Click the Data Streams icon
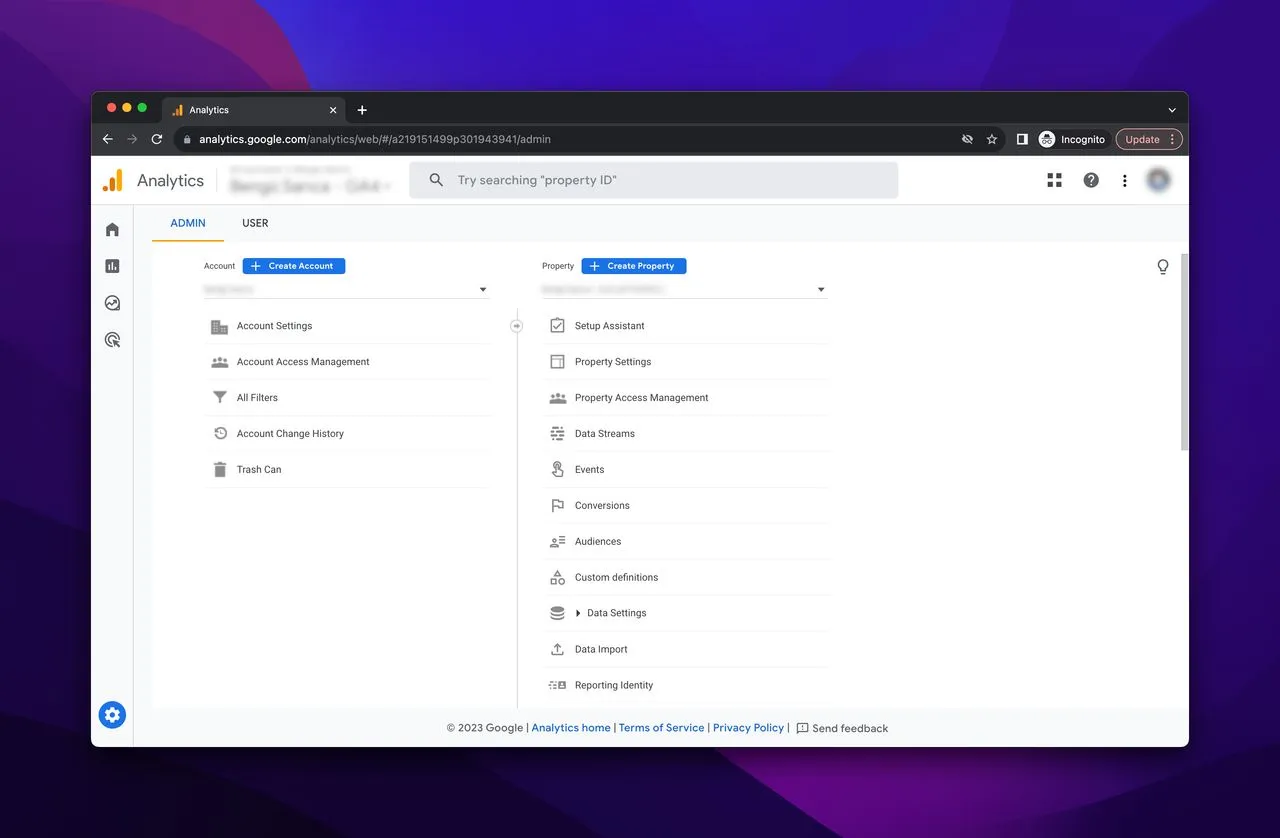Screen dimensions: 1280x838 (557, 434)
